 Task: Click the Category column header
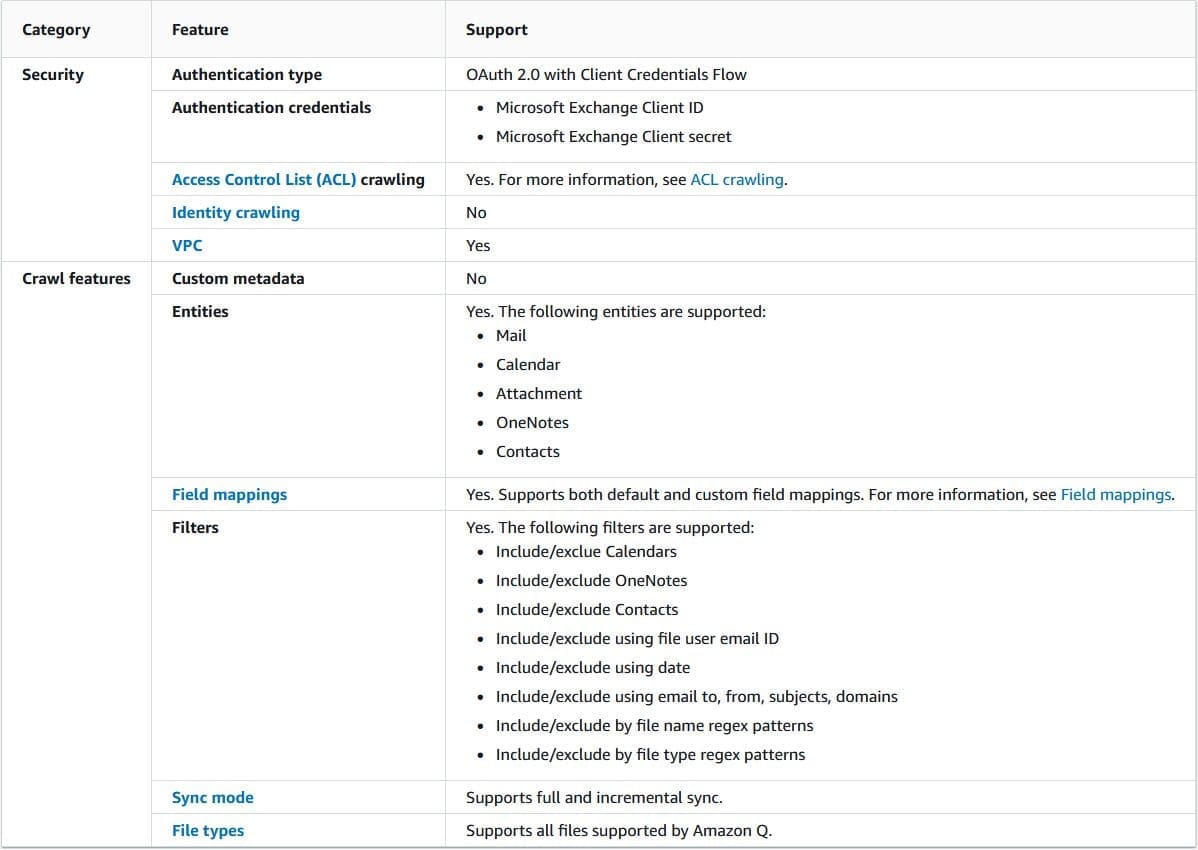tap(56, 30)
